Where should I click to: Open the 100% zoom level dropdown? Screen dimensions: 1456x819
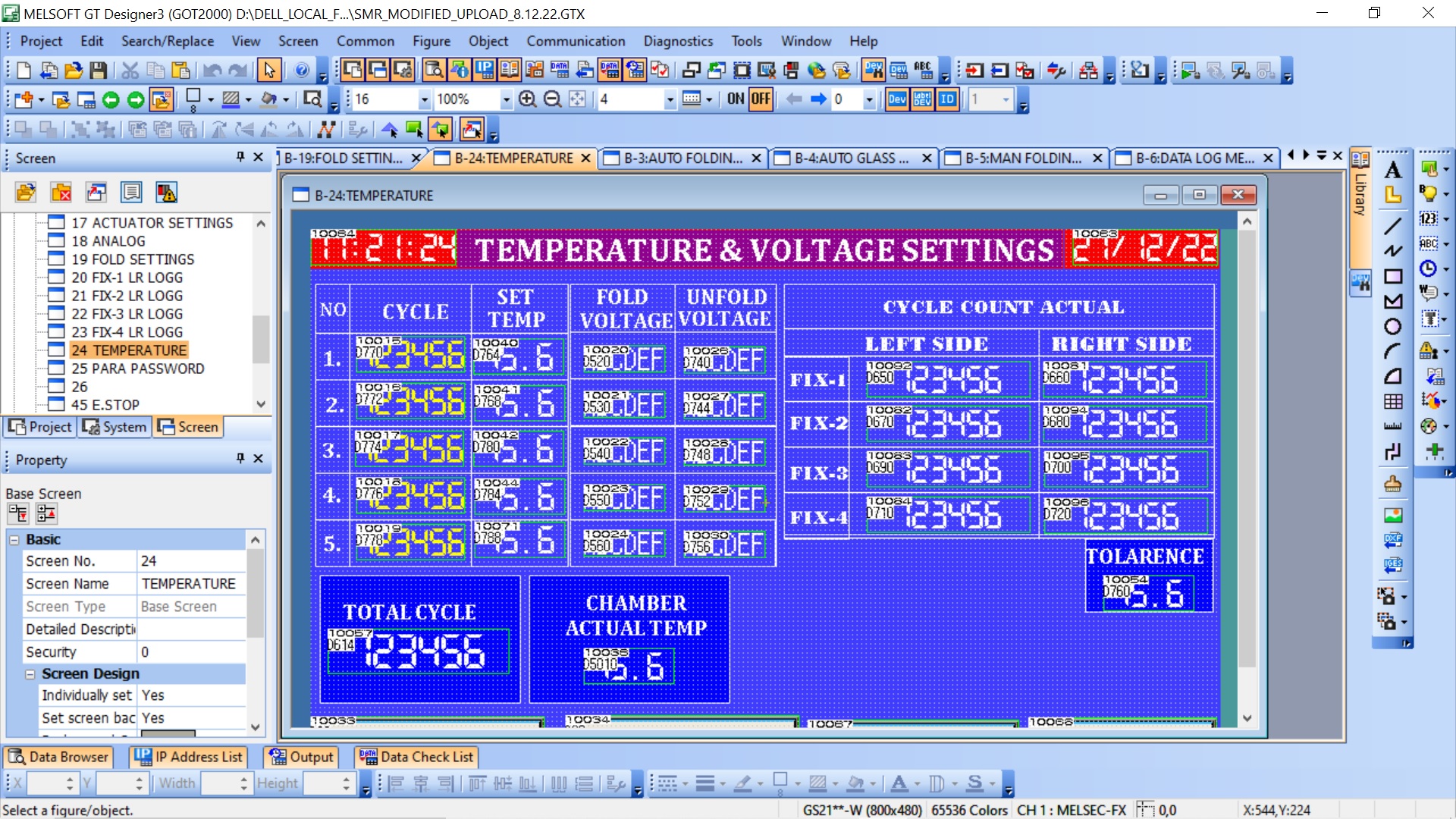(x=506, y=99)
